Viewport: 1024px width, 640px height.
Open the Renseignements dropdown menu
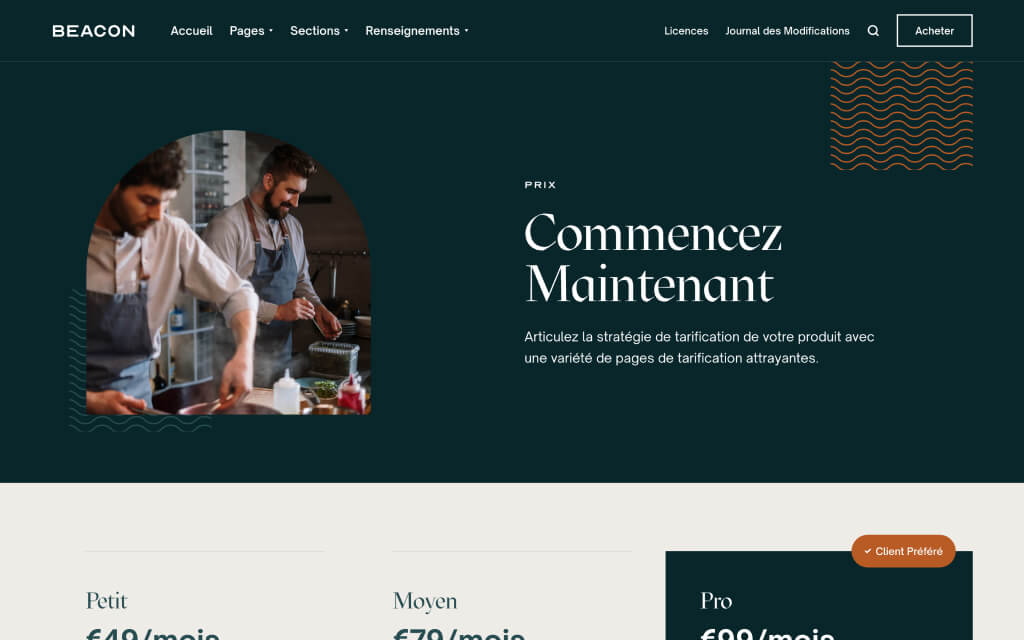417,31
